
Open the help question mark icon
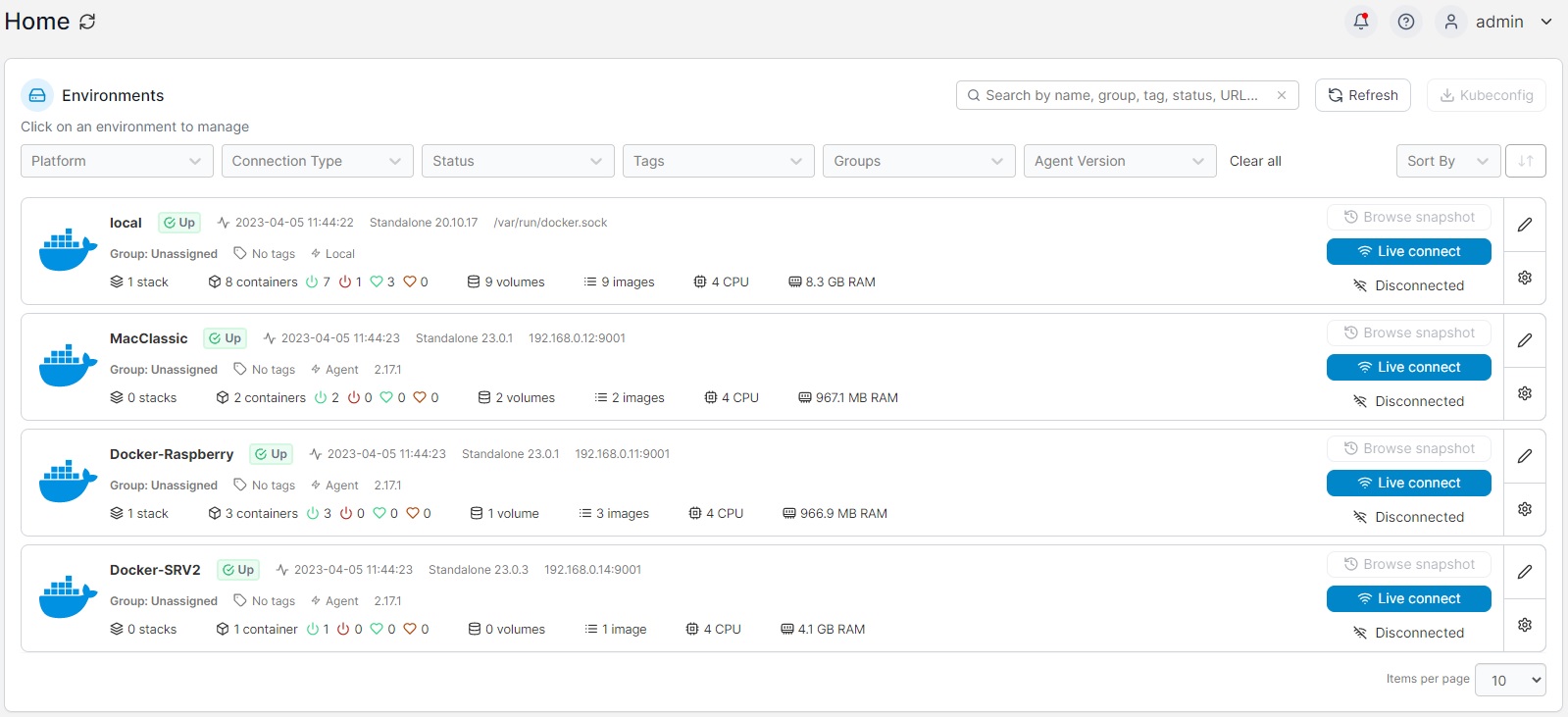click(x=1405, y=22)
